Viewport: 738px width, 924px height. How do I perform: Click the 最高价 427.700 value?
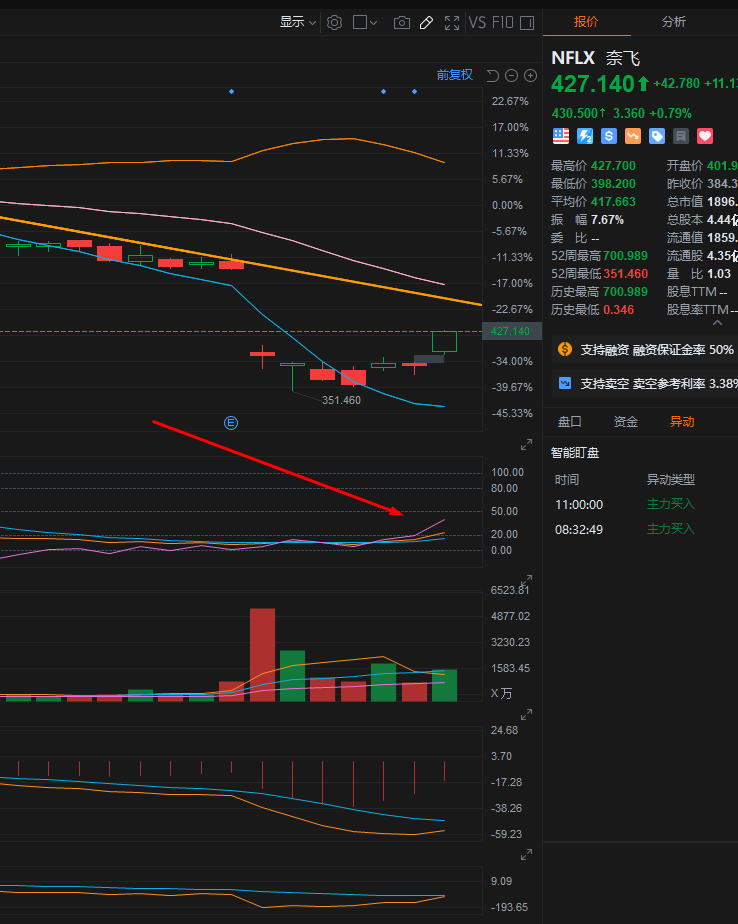613,166
